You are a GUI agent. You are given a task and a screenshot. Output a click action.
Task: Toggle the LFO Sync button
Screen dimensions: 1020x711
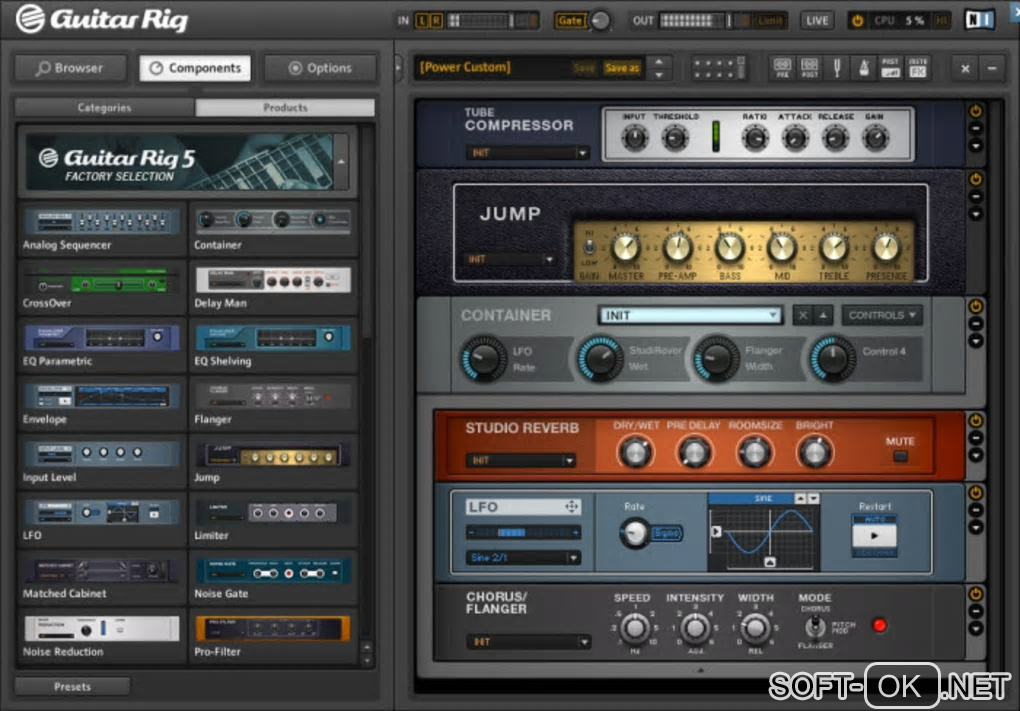[x=667, y=533]
